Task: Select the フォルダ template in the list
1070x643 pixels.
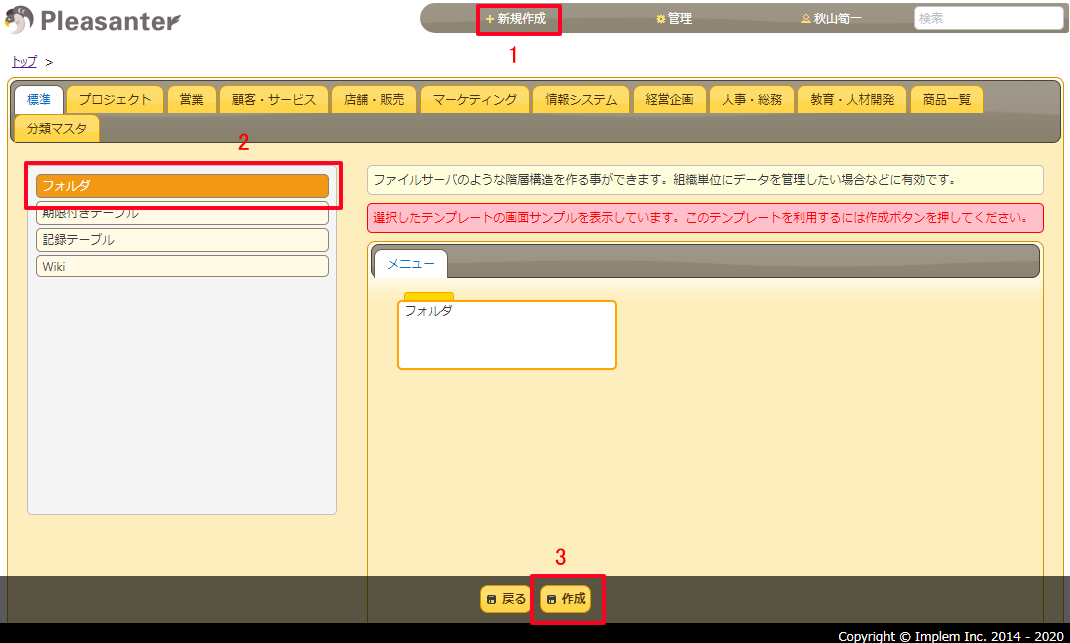Action: point(182,185)
